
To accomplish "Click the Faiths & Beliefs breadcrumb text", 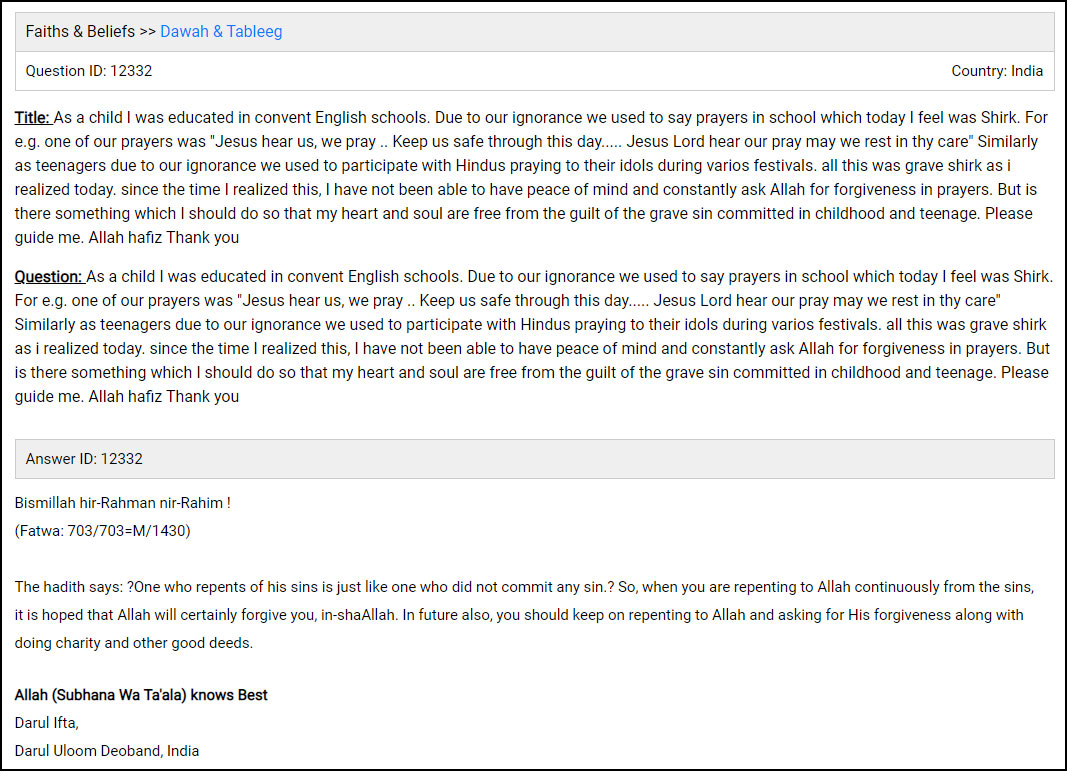I will tap(80, 32).
